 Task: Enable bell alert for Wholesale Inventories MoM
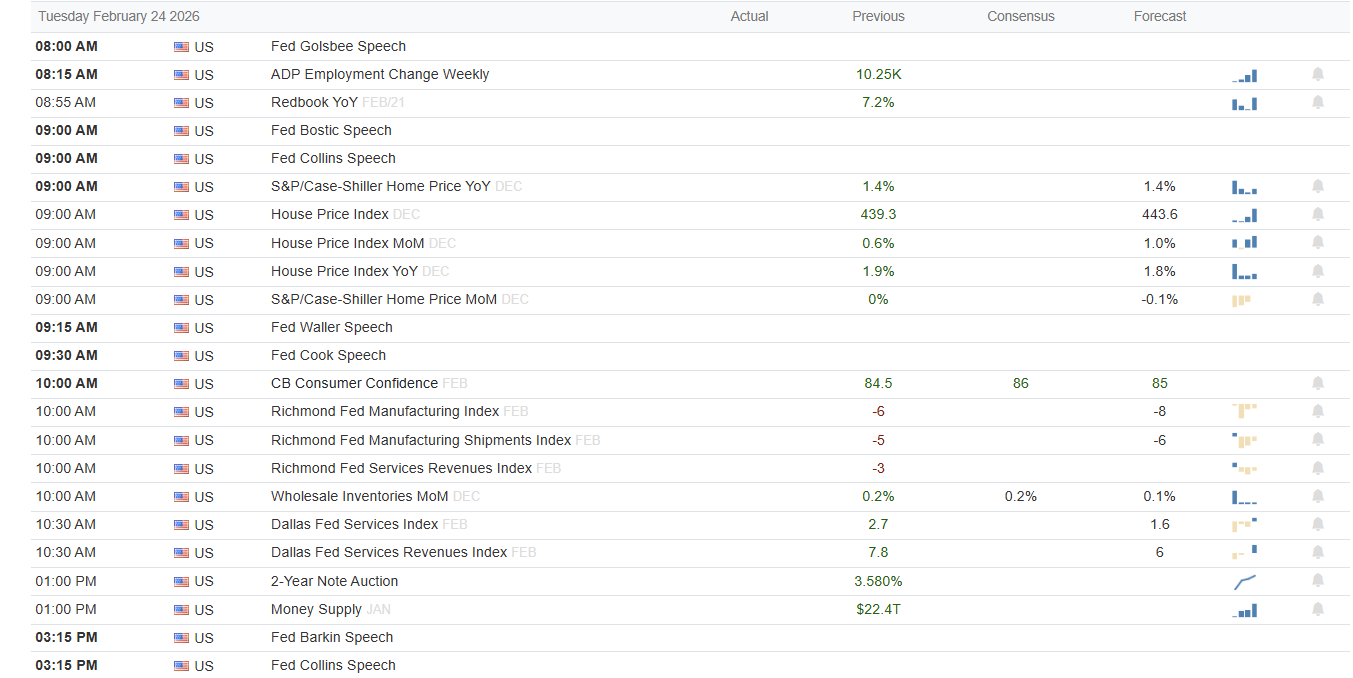pyautogui.click(x=1317, y=497)
